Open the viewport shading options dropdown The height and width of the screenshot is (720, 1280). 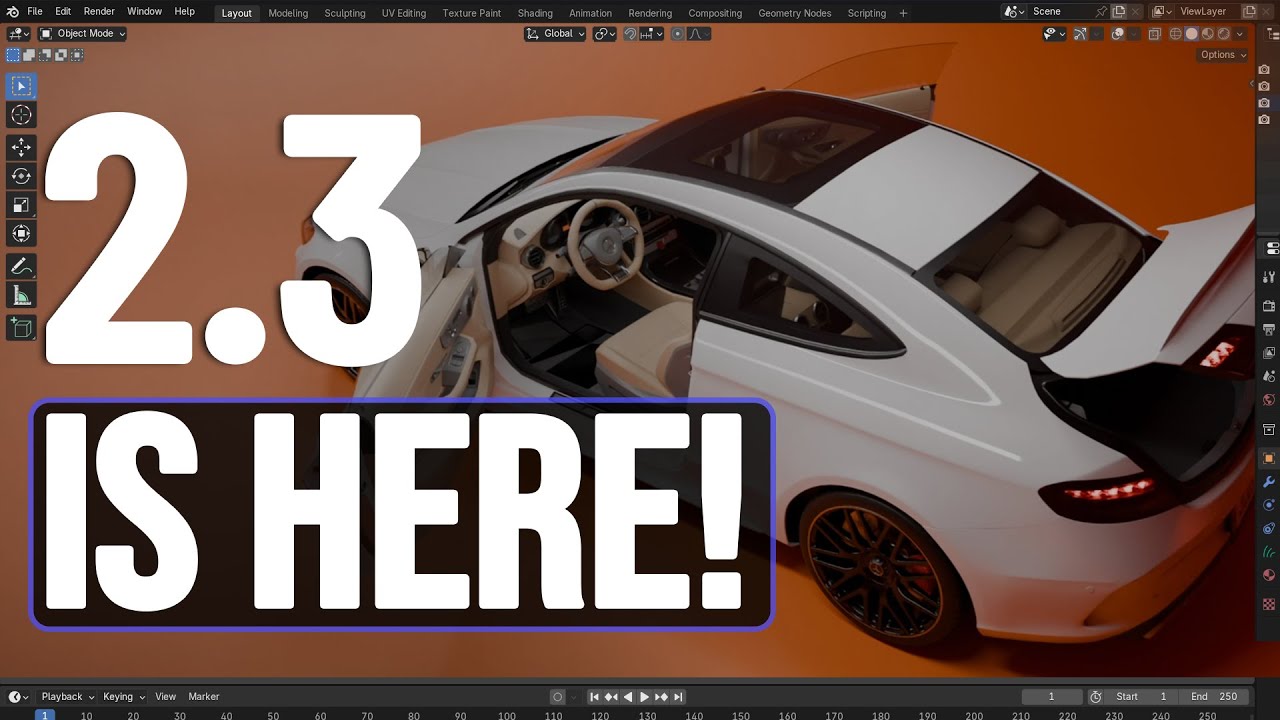[1240, 33]
